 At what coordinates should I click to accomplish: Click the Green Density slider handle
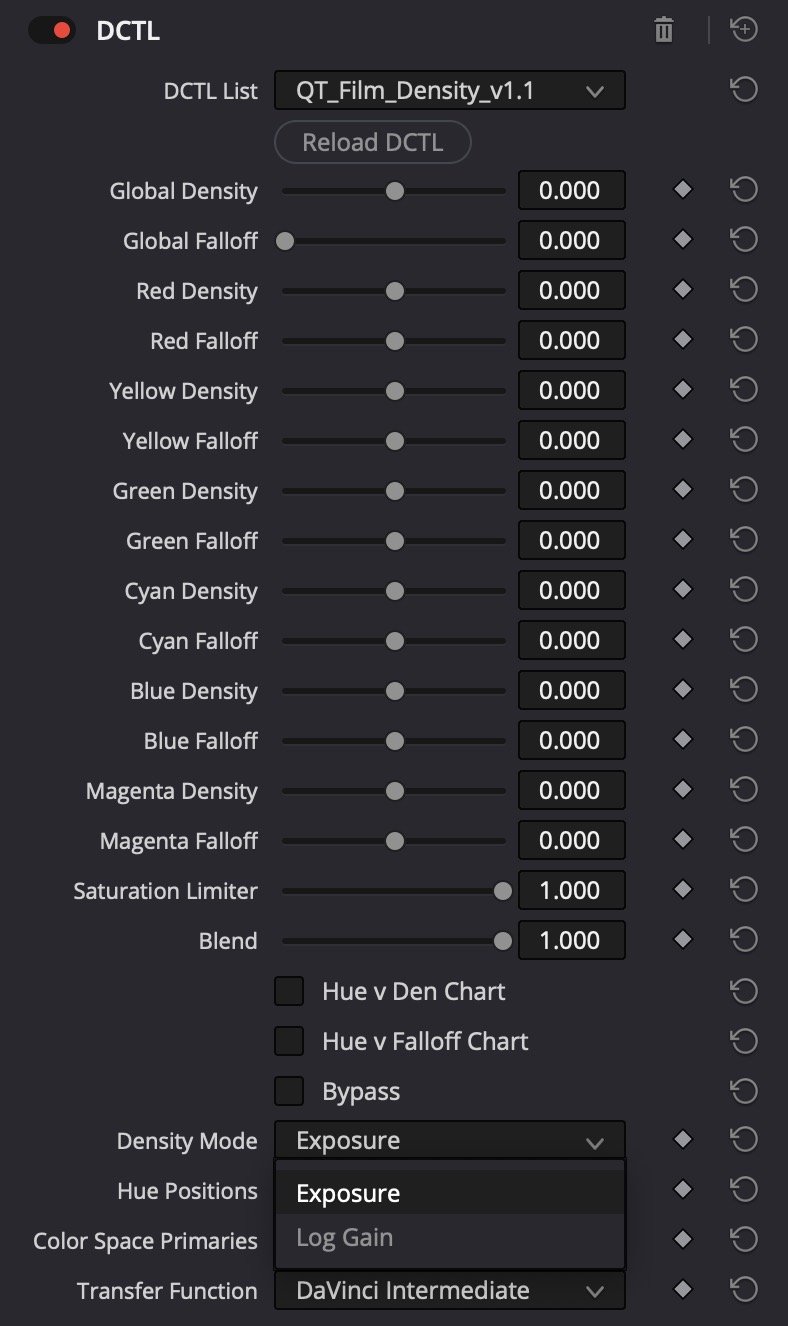tap(394, 490)
